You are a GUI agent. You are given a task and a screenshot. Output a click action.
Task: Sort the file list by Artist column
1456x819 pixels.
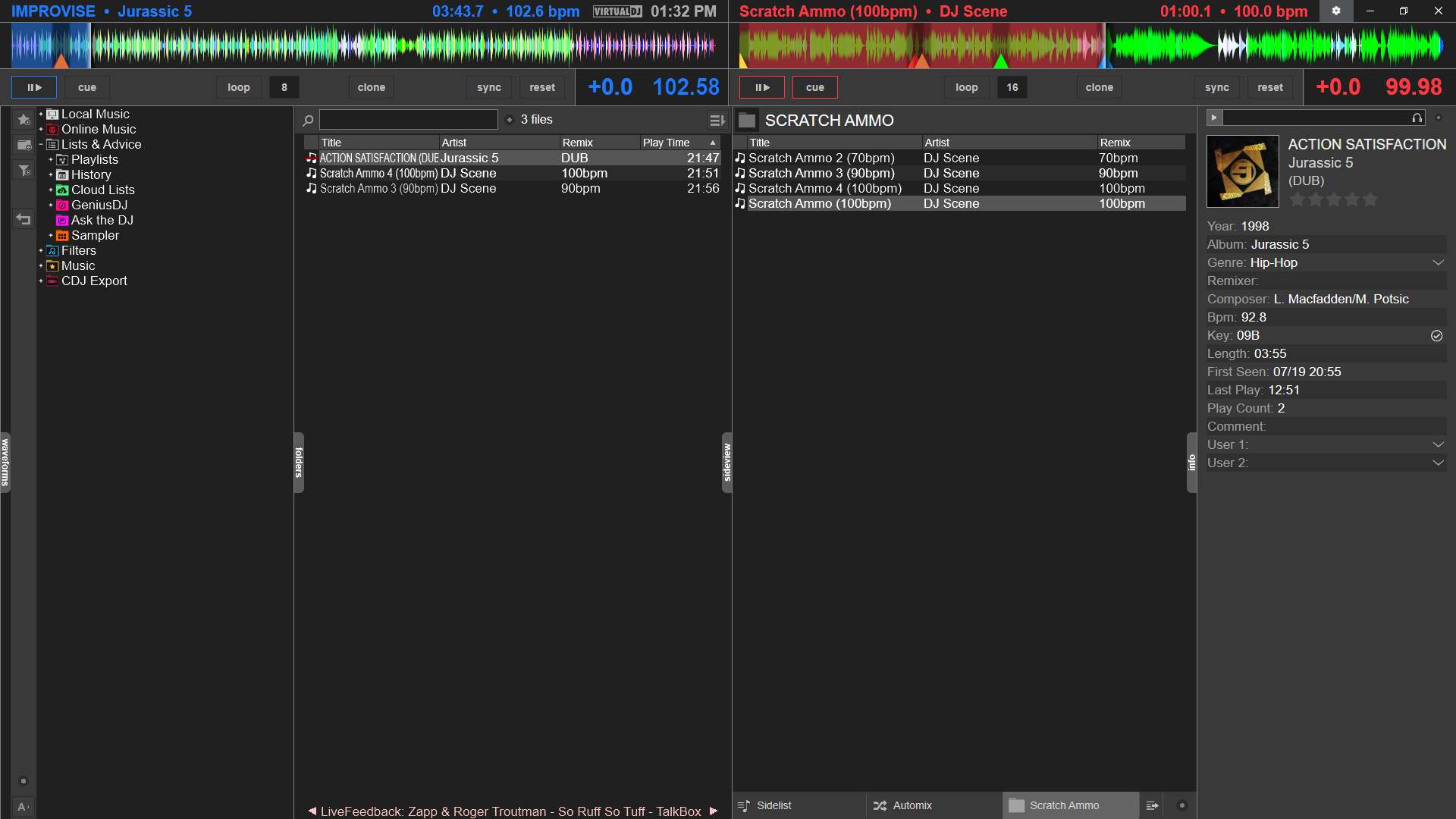[x=499, y=143]
